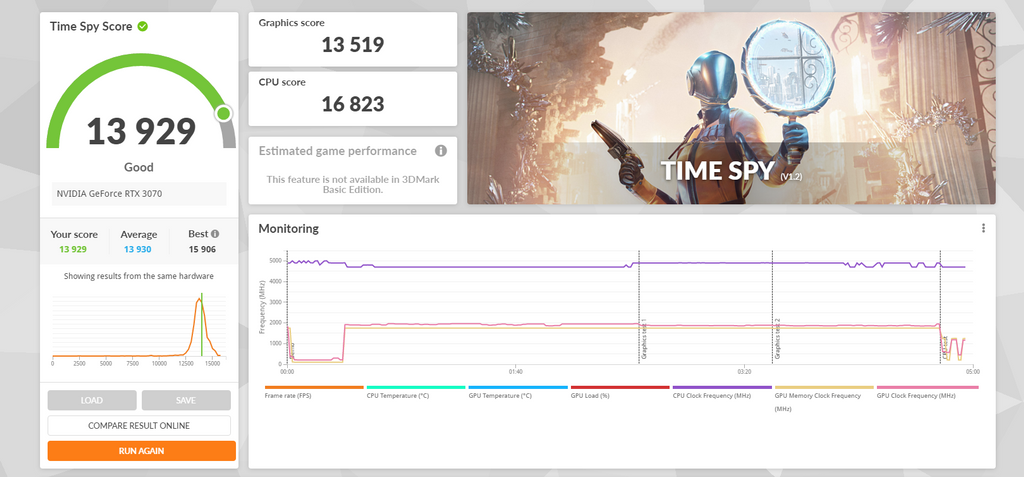
Task: Click the Monitoring heading
Action: pos(289,229)
